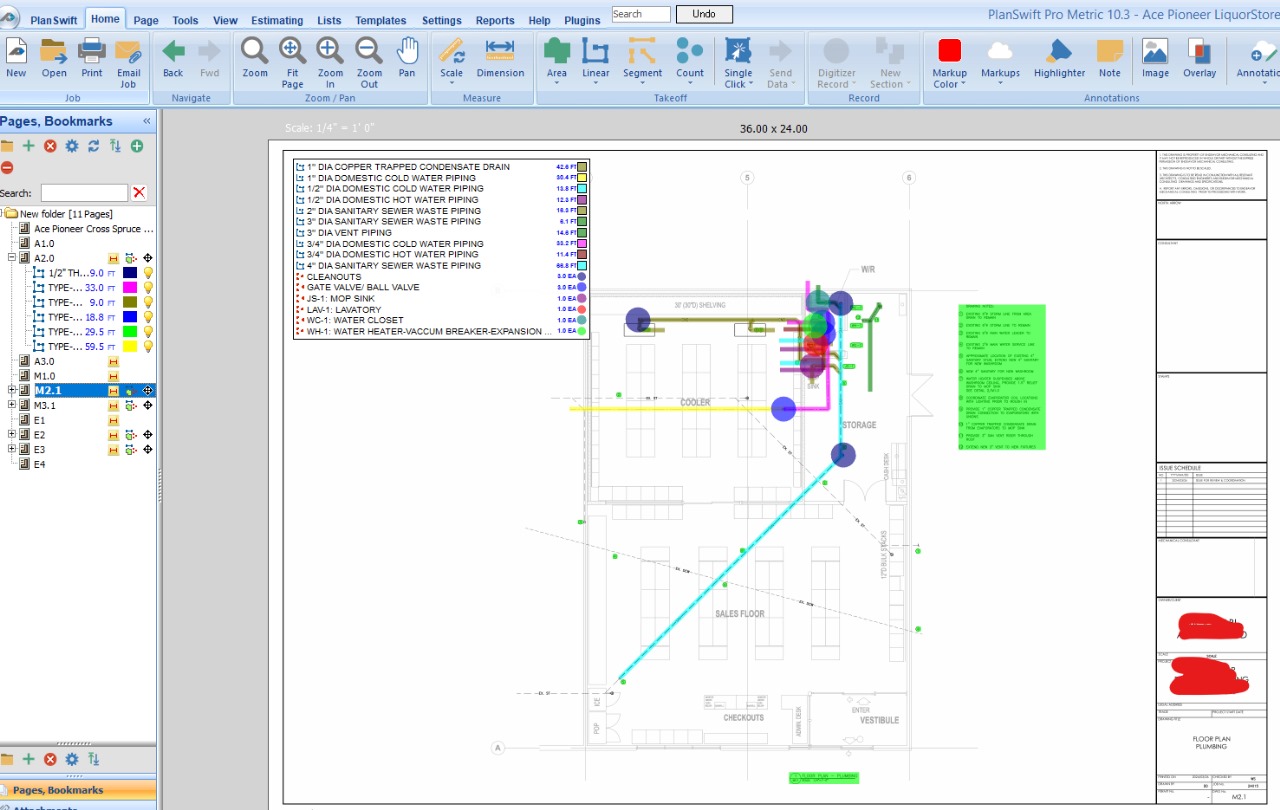This screenshot has width=1280, height=810.
Task: Create a New job from the ribbon
Action: tap(16, 58)
